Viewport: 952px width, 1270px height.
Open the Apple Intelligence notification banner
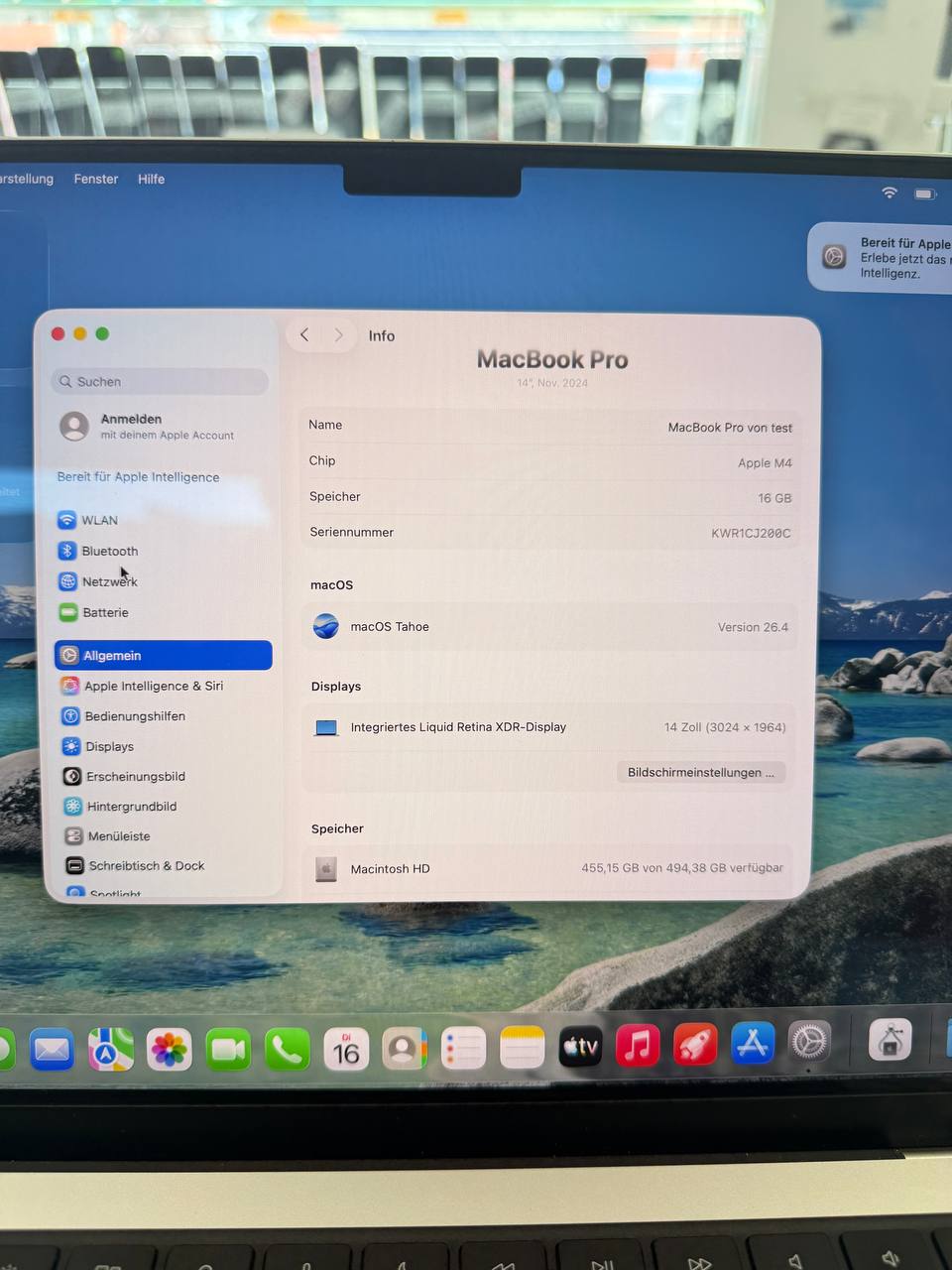pyautogui.click(x=881, y=257)
